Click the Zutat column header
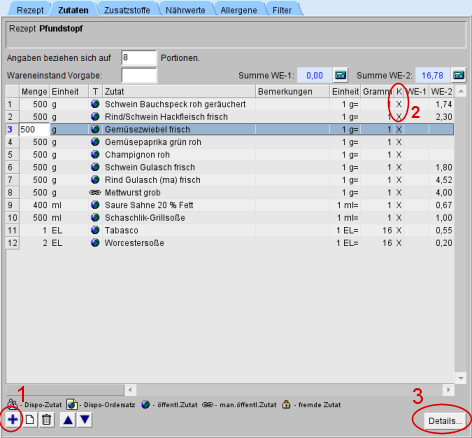Screen dimensions: 472x438 [x=179, y=92]
